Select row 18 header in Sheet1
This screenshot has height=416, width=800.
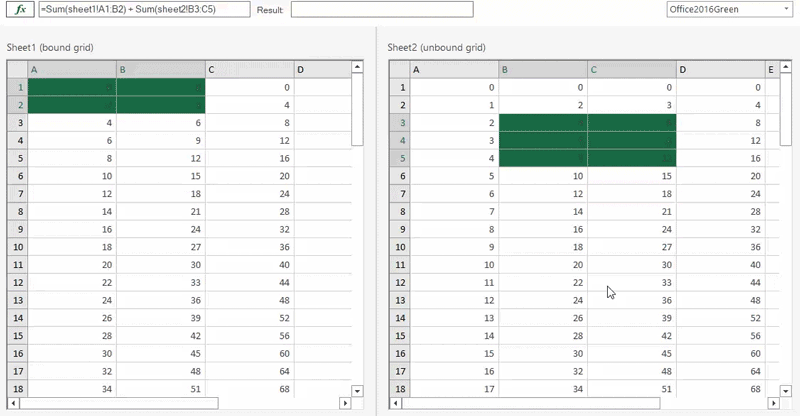pyautogui.click(x=17, y=389)
